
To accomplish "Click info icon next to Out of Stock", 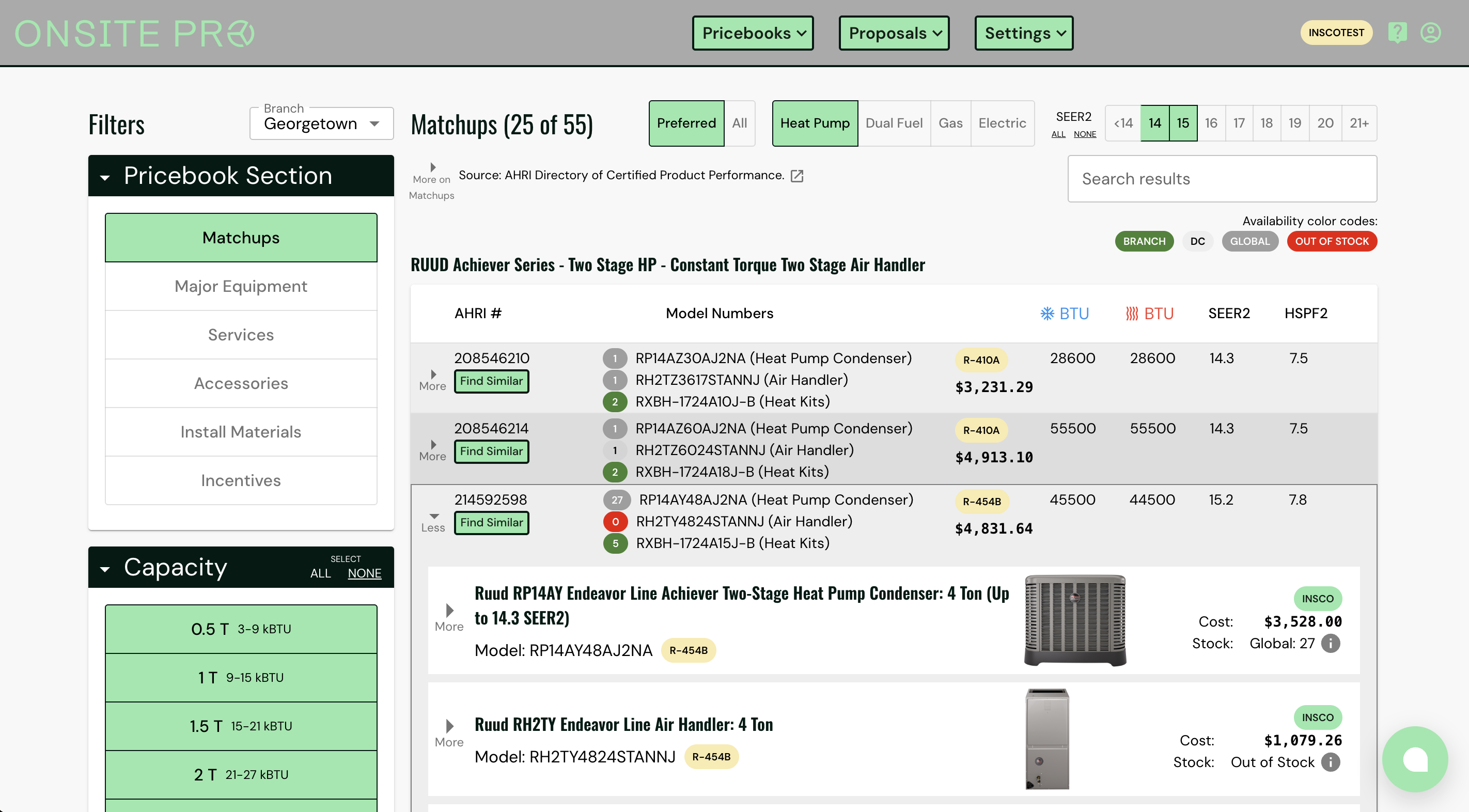I will pos(1331,762).
